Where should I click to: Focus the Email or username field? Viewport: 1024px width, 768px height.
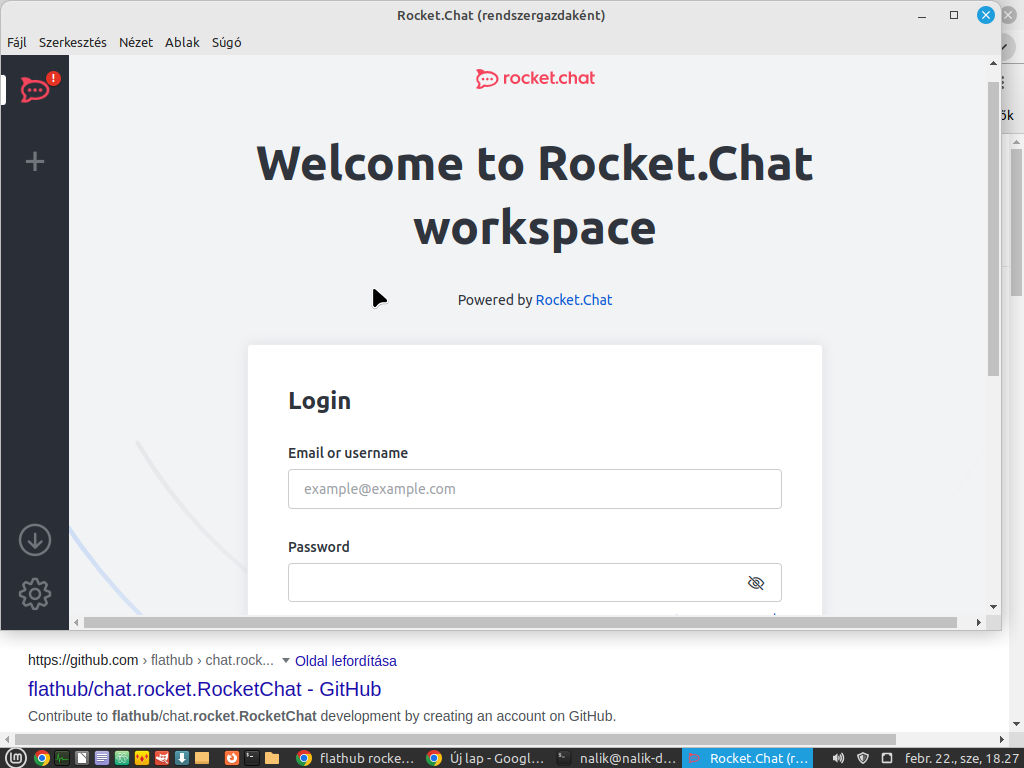point(535,489)
